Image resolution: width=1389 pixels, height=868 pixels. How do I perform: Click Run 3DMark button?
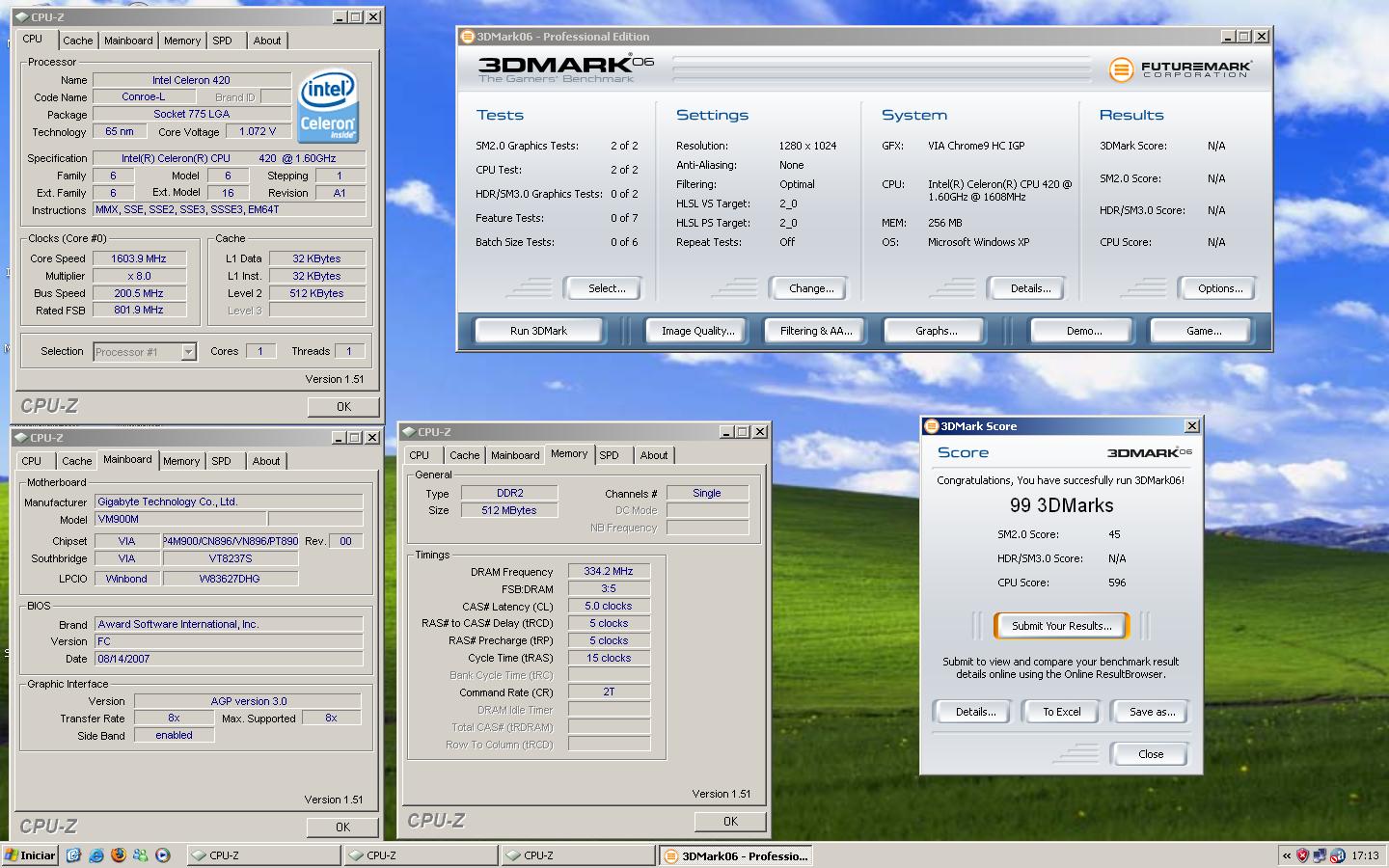click(538, 331)
